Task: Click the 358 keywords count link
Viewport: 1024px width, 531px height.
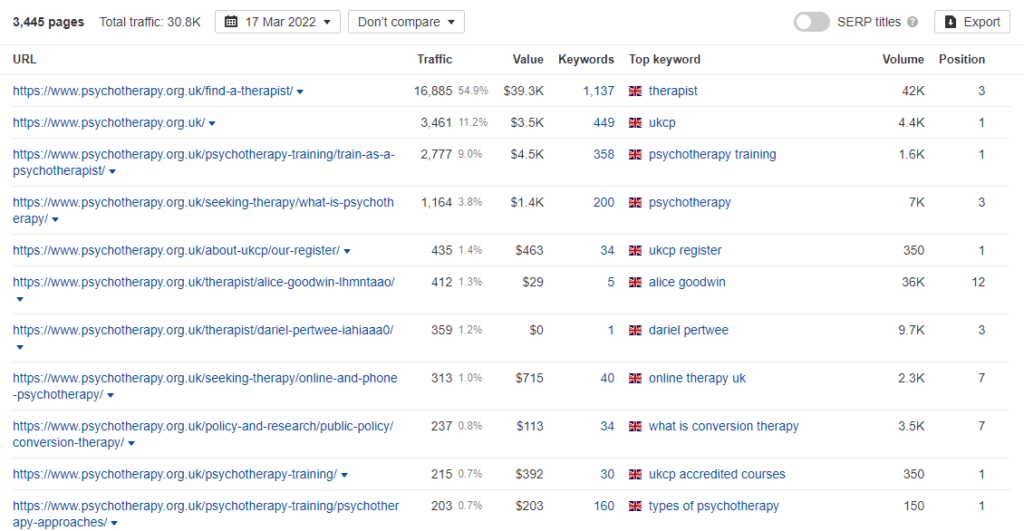Action: [603, 154]
